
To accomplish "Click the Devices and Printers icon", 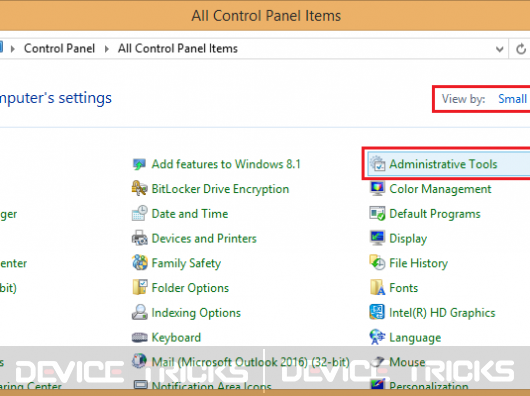I will point(139,238).
